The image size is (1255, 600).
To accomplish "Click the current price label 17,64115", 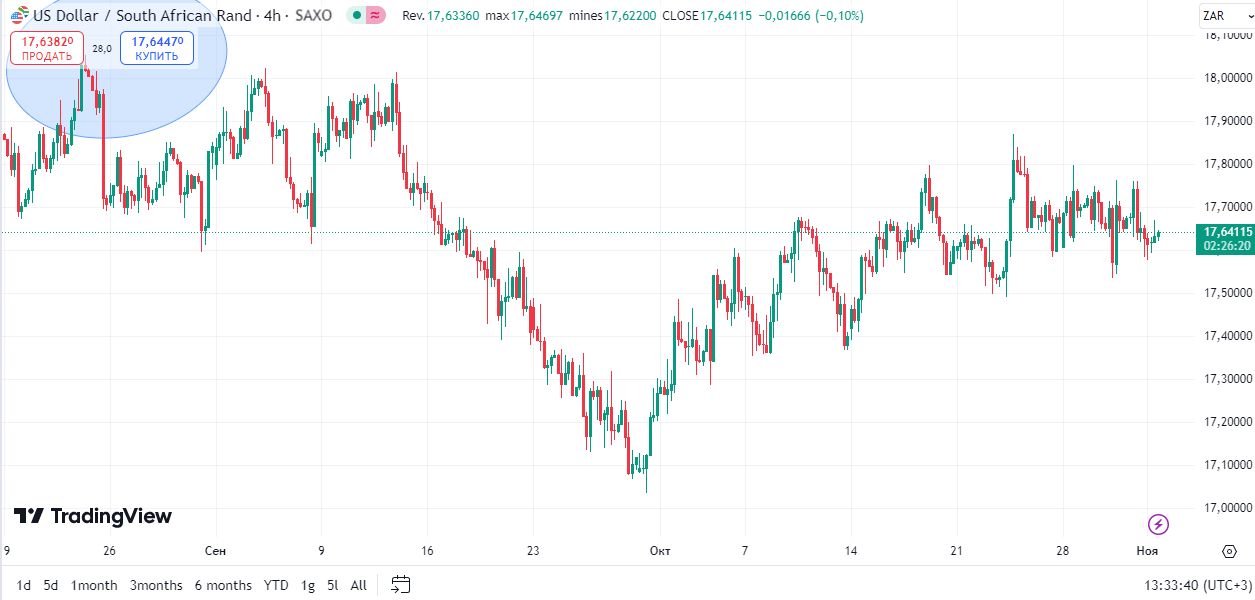I will click(1225, 232).
